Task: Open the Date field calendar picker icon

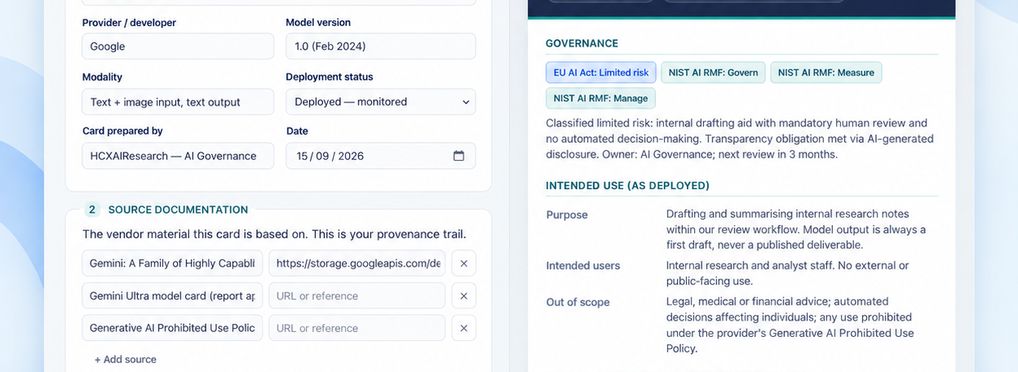Action: (x=458, y=156)
